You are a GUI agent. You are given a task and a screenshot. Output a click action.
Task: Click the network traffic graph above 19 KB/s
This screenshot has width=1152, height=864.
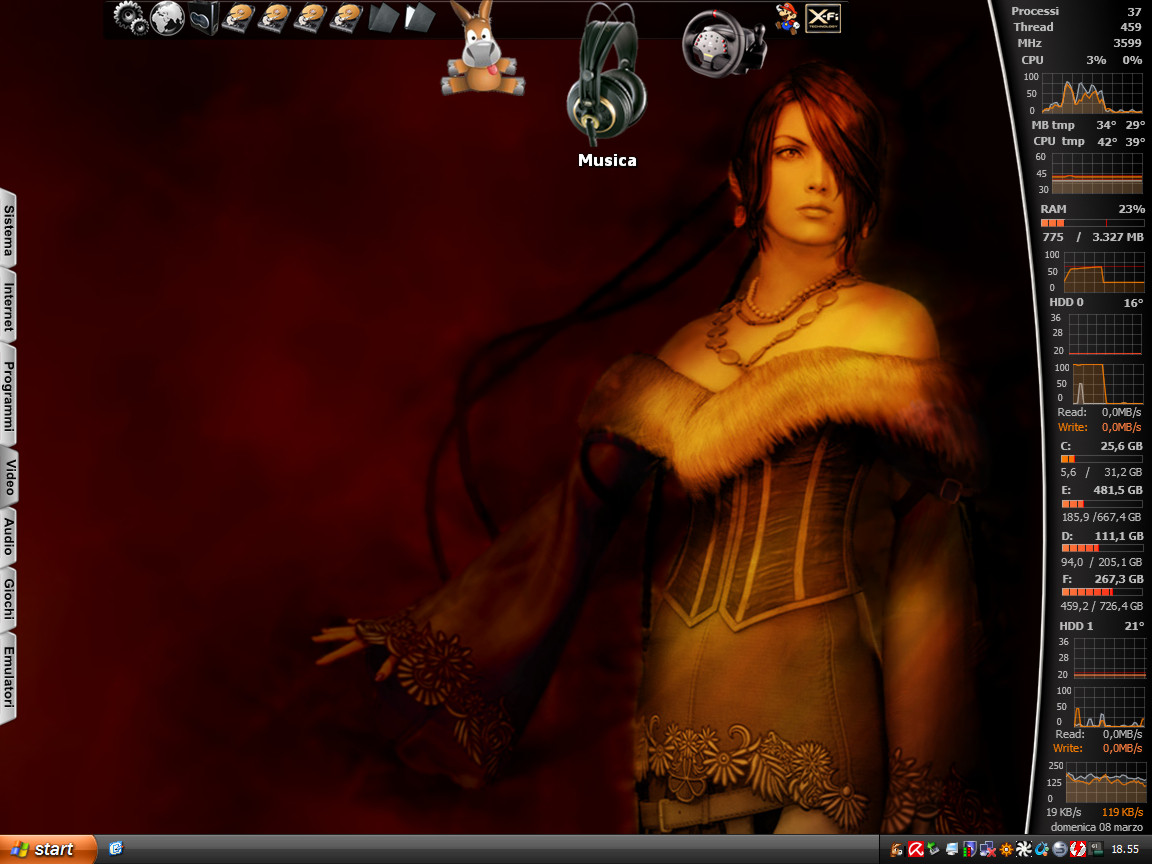click(1106, 782)
